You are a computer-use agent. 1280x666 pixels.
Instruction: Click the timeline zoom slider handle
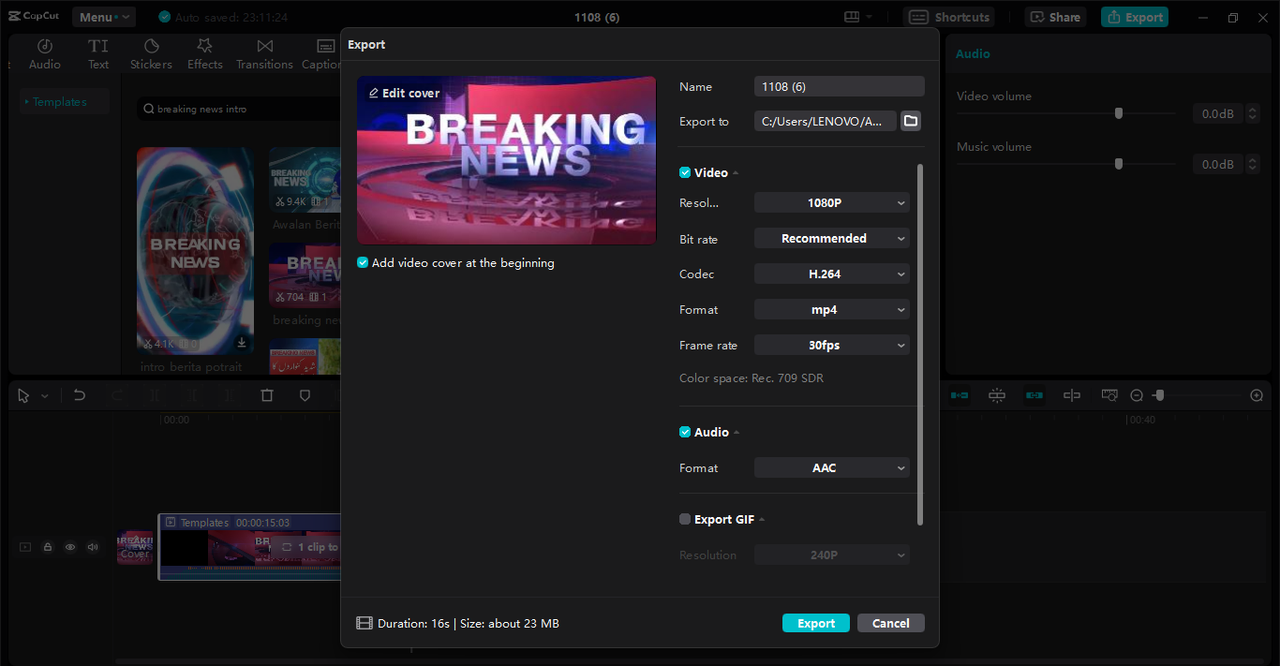click(1159, 396)
